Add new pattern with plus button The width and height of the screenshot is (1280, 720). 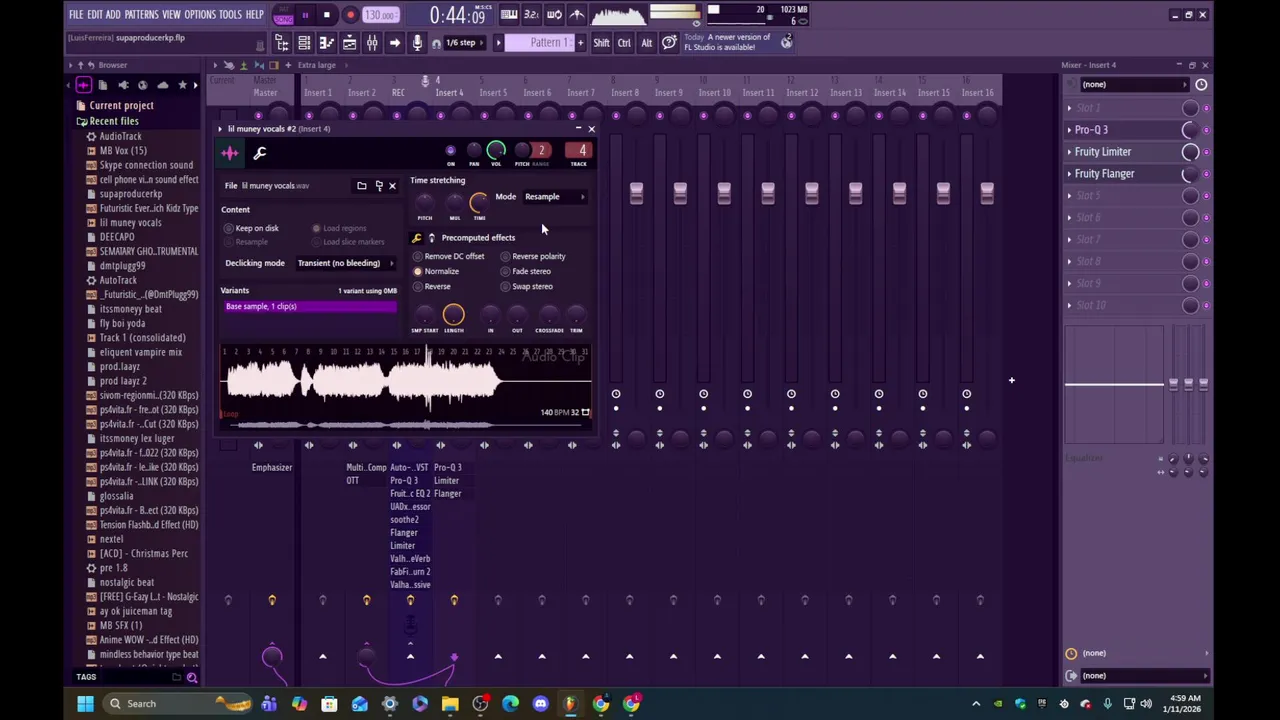click(x=580, y=43)
